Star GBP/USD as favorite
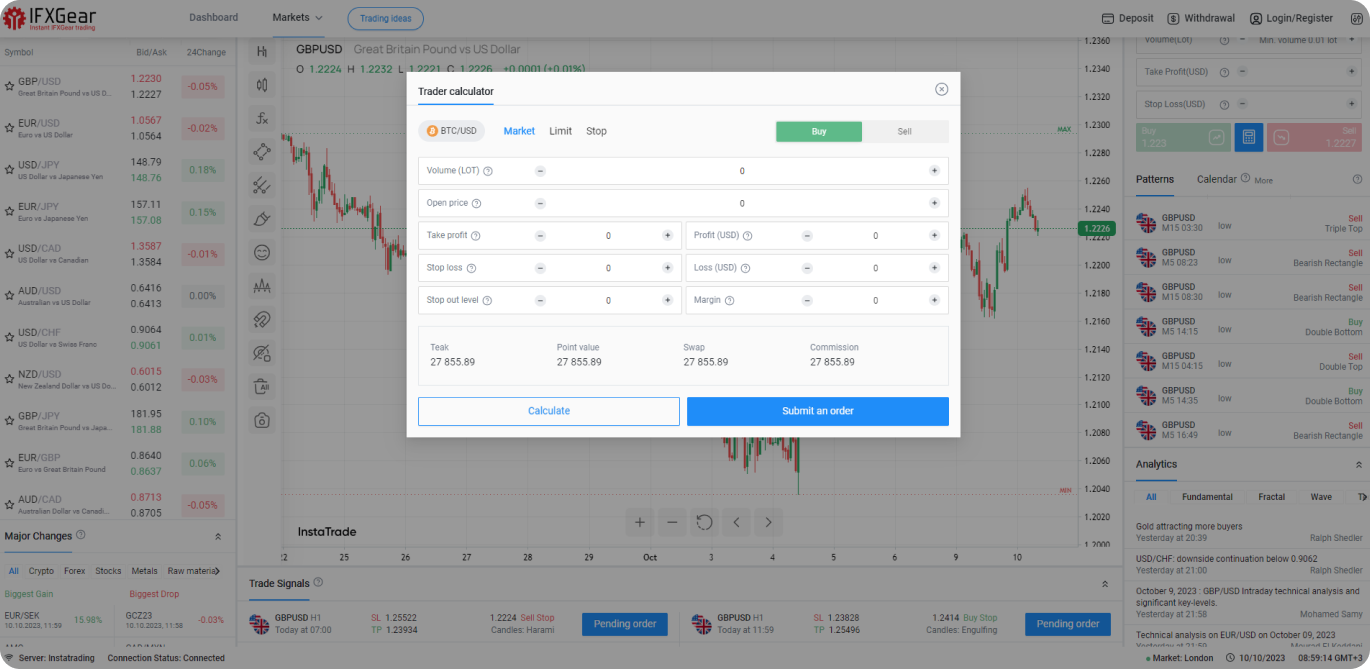 tap(9, 87)
